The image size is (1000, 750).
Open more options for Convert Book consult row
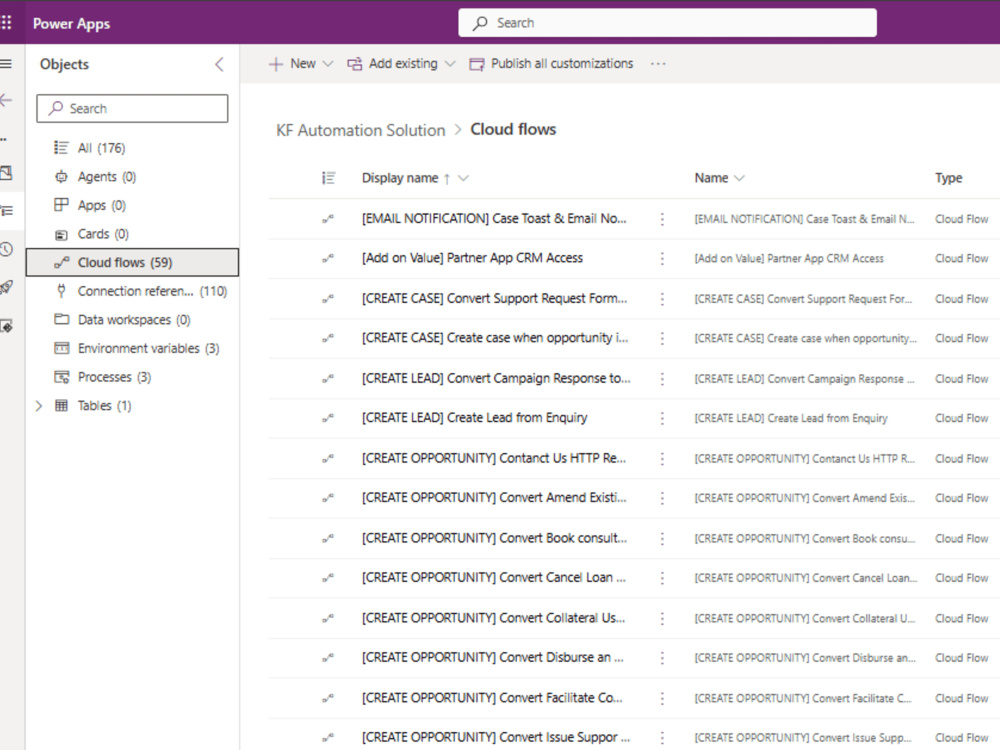click(x=662, y=539)
